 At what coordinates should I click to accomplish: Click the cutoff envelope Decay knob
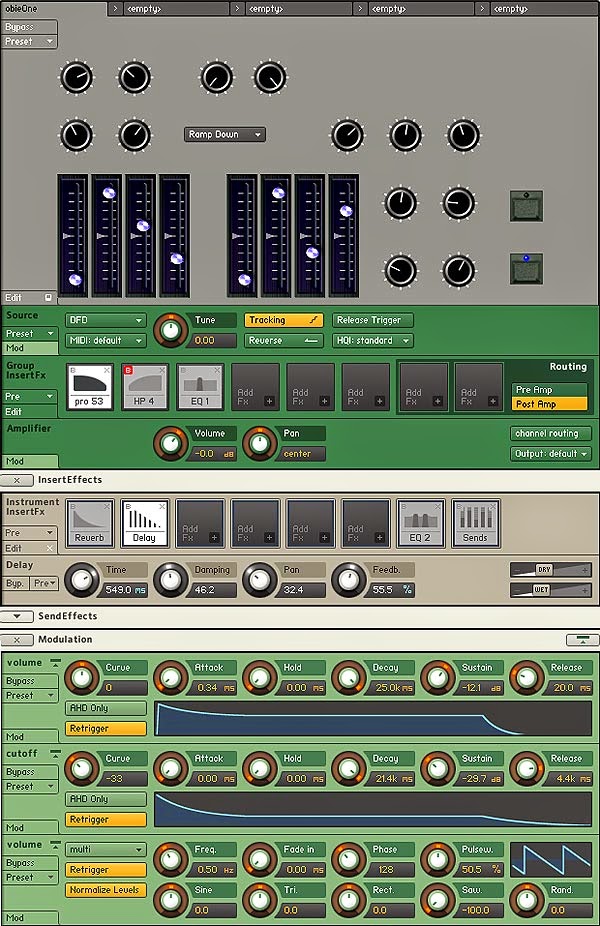pos(348,768)
